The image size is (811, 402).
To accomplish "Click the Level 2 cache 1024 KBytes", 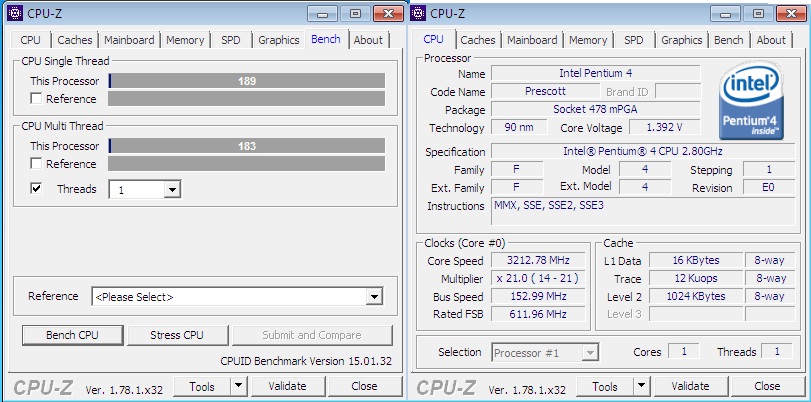I will tap(696, 296).
